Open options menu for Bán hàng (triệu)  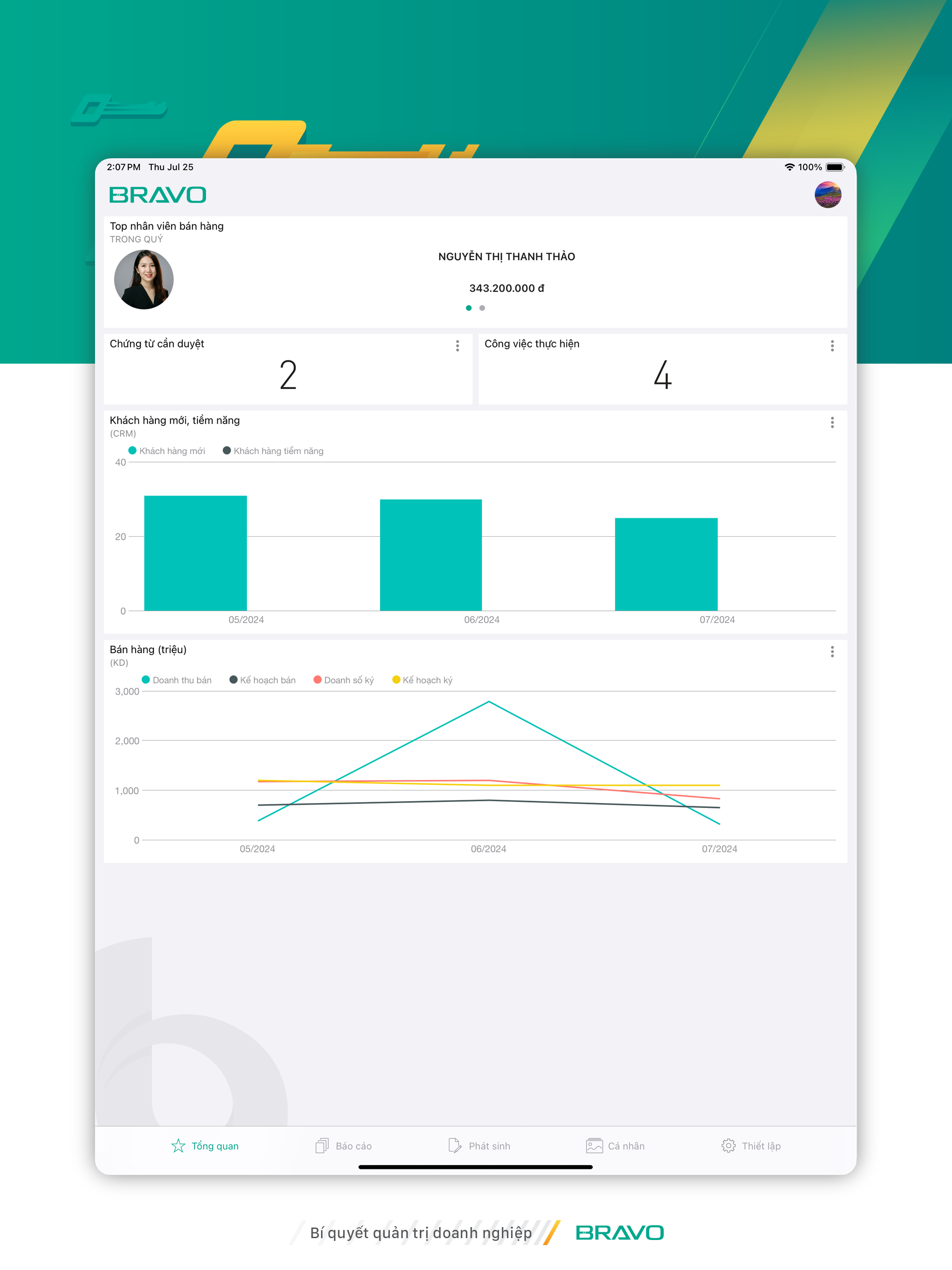(832, 652)
